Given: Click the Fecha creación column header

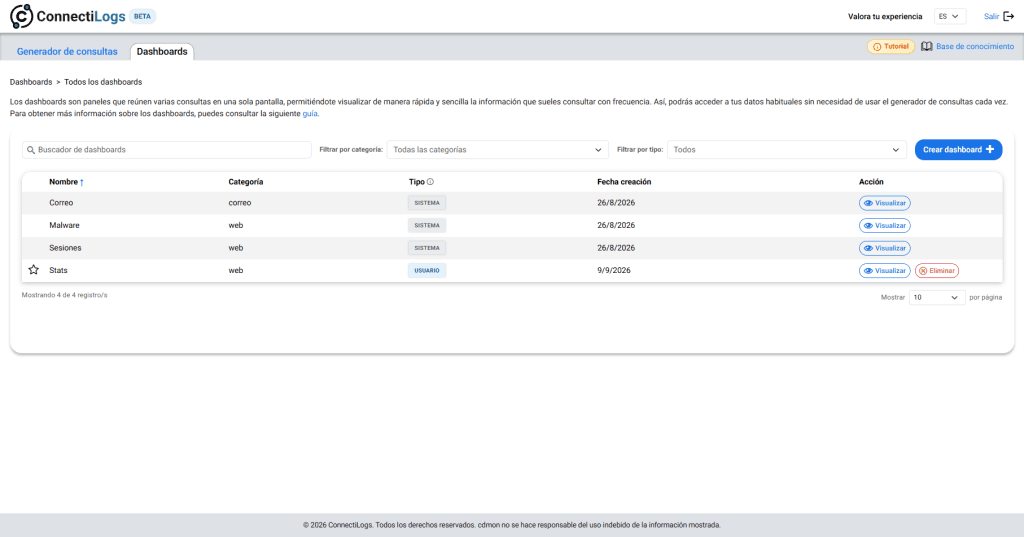Looking at the screenshot, I should click(624, 182).
